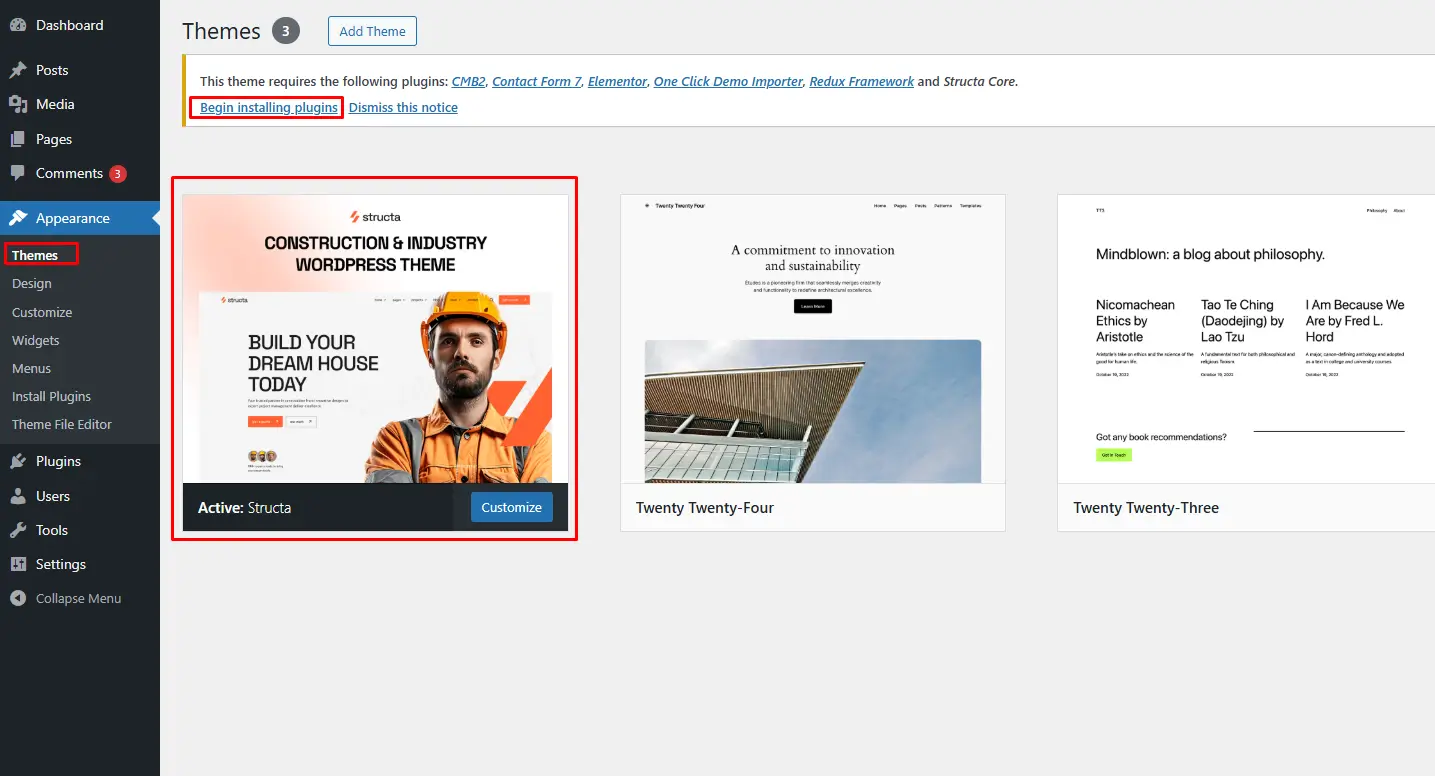Dismiss this notice link
This screenshot has width=1435, height=776.
(403, 107)
